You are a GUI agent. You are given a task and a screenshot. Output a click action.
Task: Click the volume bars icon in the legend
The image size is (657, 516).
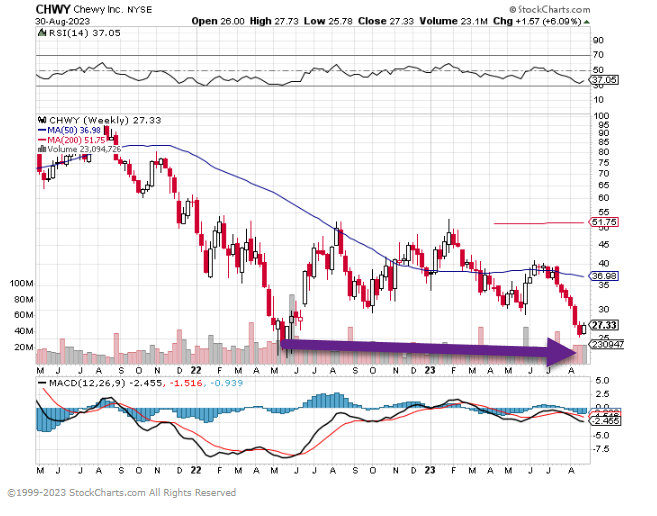pos(42,149)
